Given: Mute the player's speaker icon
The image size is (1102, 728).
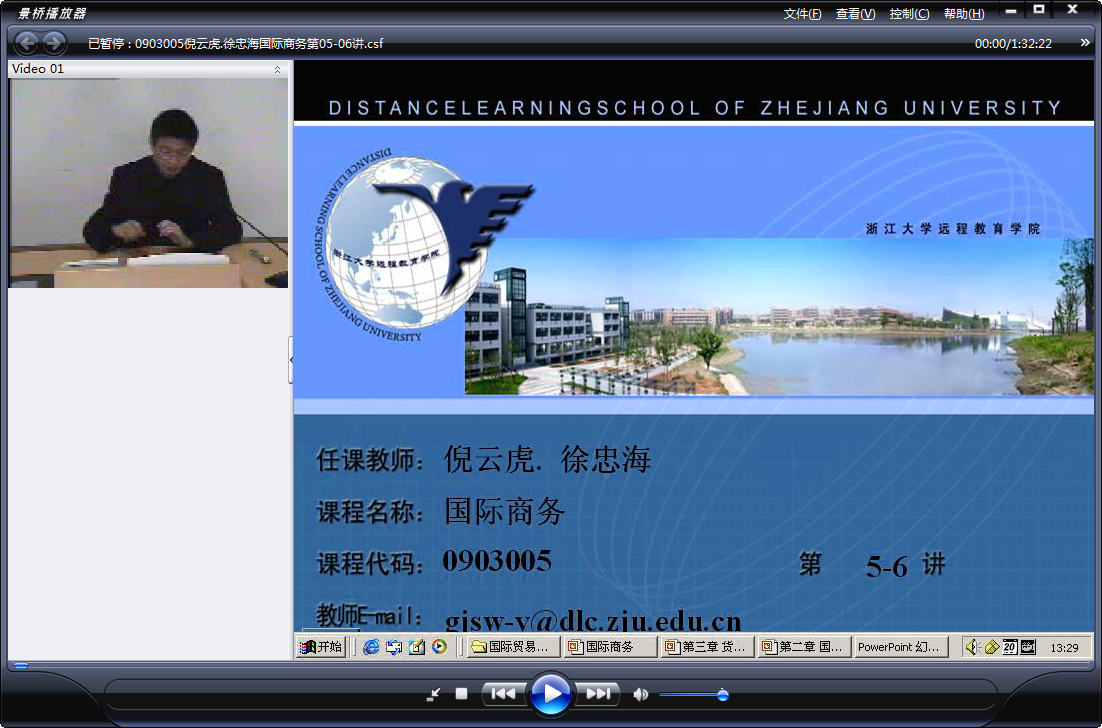Looking at the screenshot, I should point(640,695).
